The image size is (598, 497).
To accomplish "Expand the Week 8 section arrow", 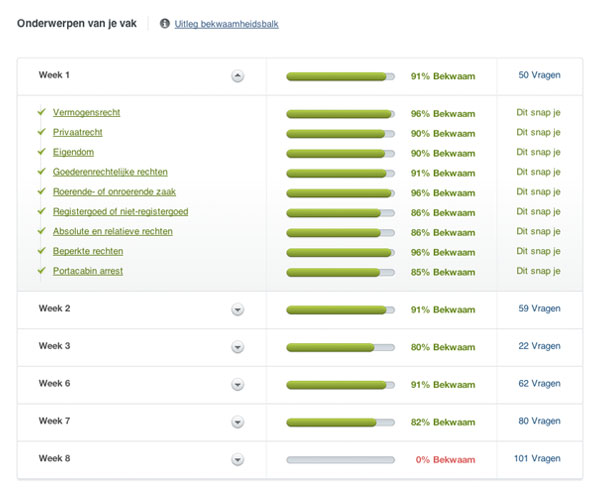I will pyautogui.click(x=237, y=459).
